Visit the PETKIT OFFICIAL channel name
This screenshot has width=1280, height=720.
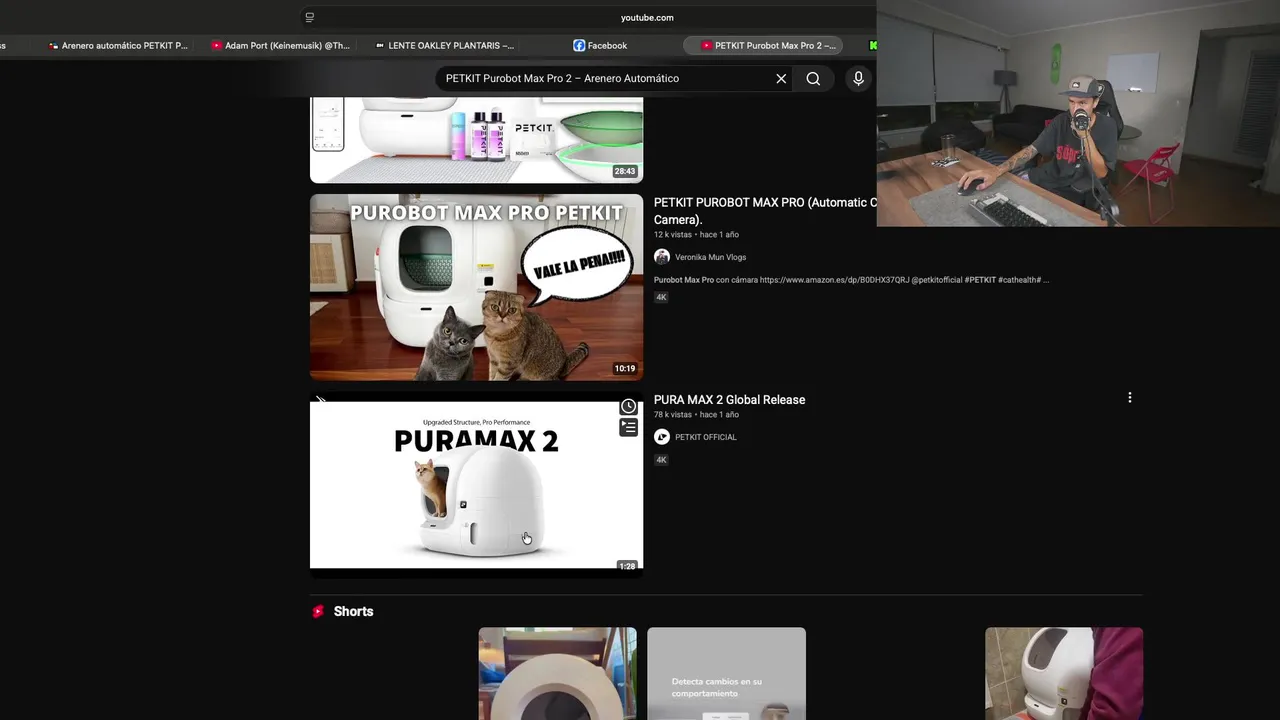705,437
